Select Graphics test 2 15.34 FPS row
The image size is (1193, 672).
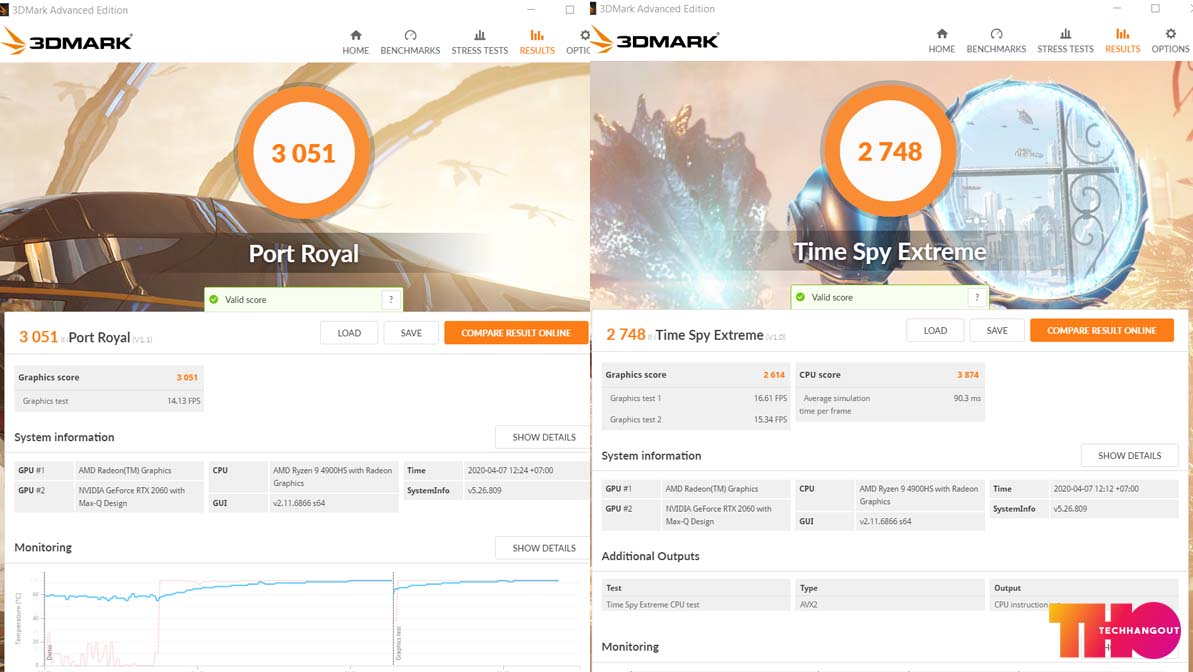point(695,420)
